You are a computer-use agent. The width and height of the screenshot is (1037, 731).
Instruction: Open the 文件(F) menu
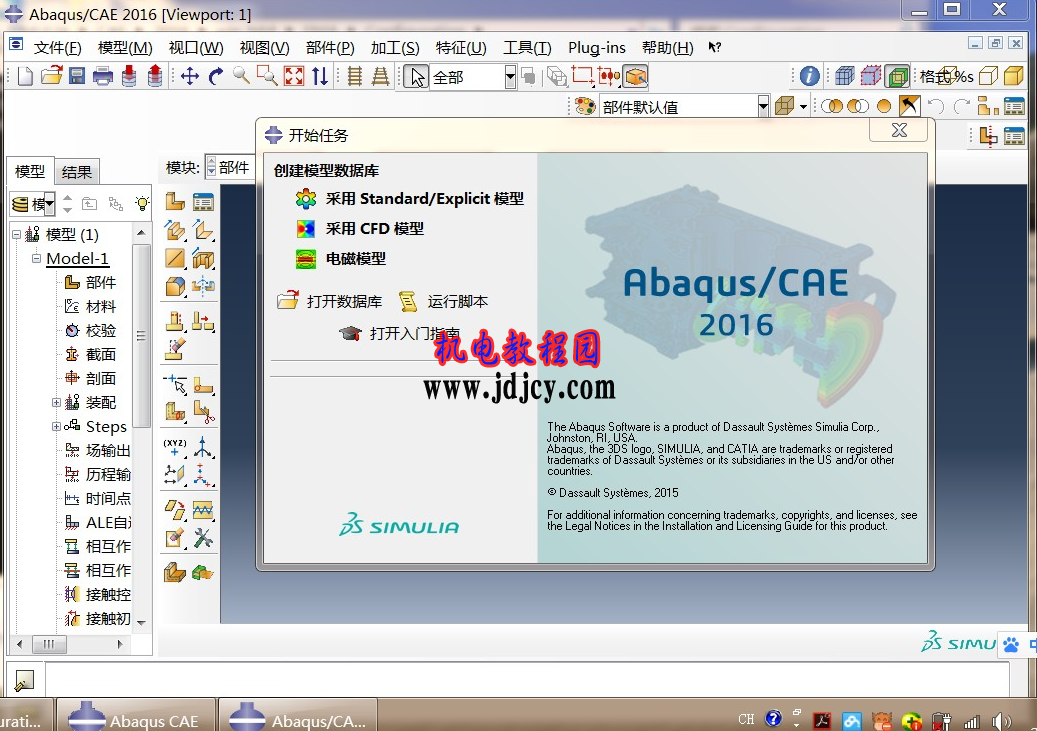tap(58, 48)
